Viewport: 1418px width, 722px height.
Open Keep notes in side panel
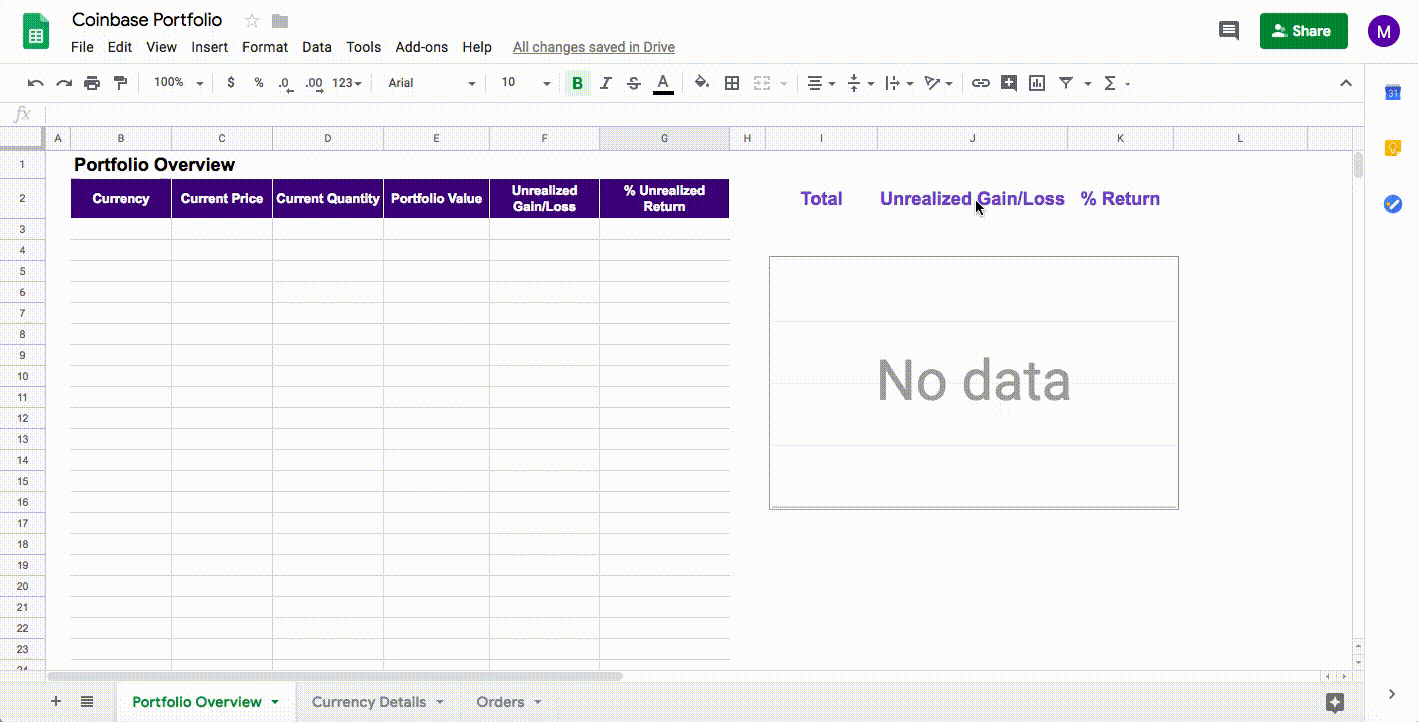[x=1392, y=148]
